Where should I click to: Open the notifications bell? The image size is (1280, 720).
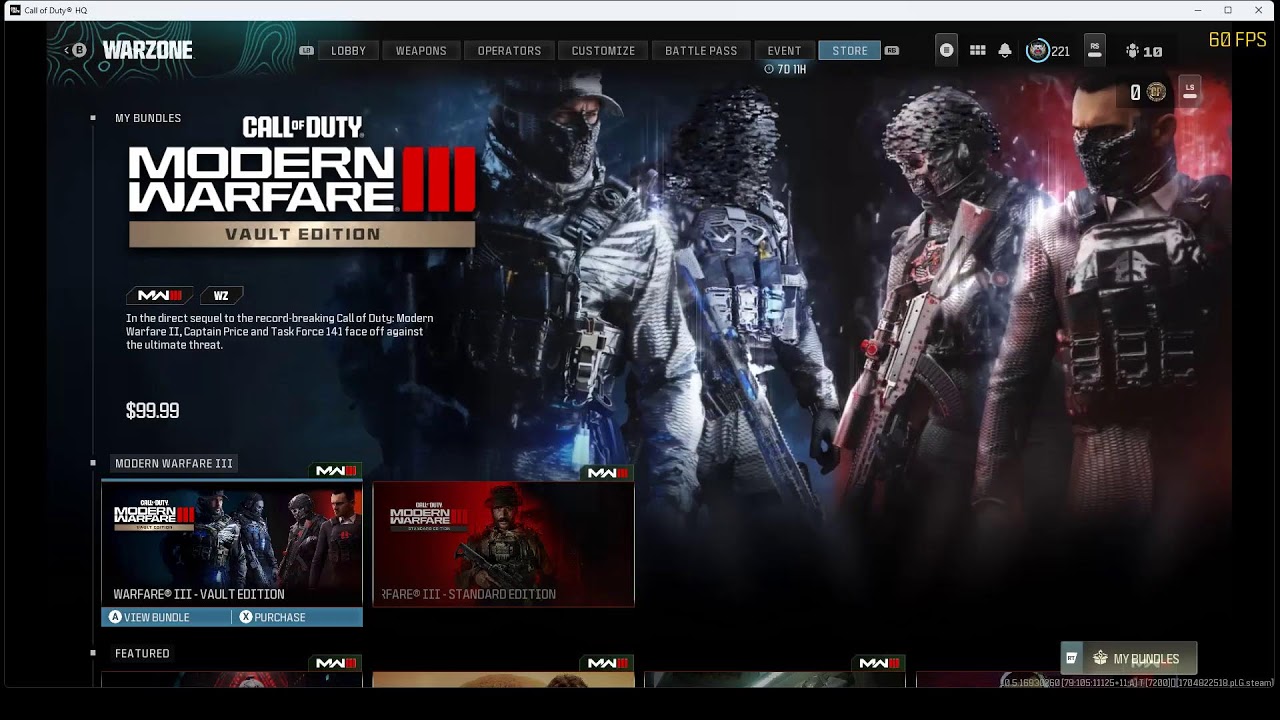coord(1005,50)
